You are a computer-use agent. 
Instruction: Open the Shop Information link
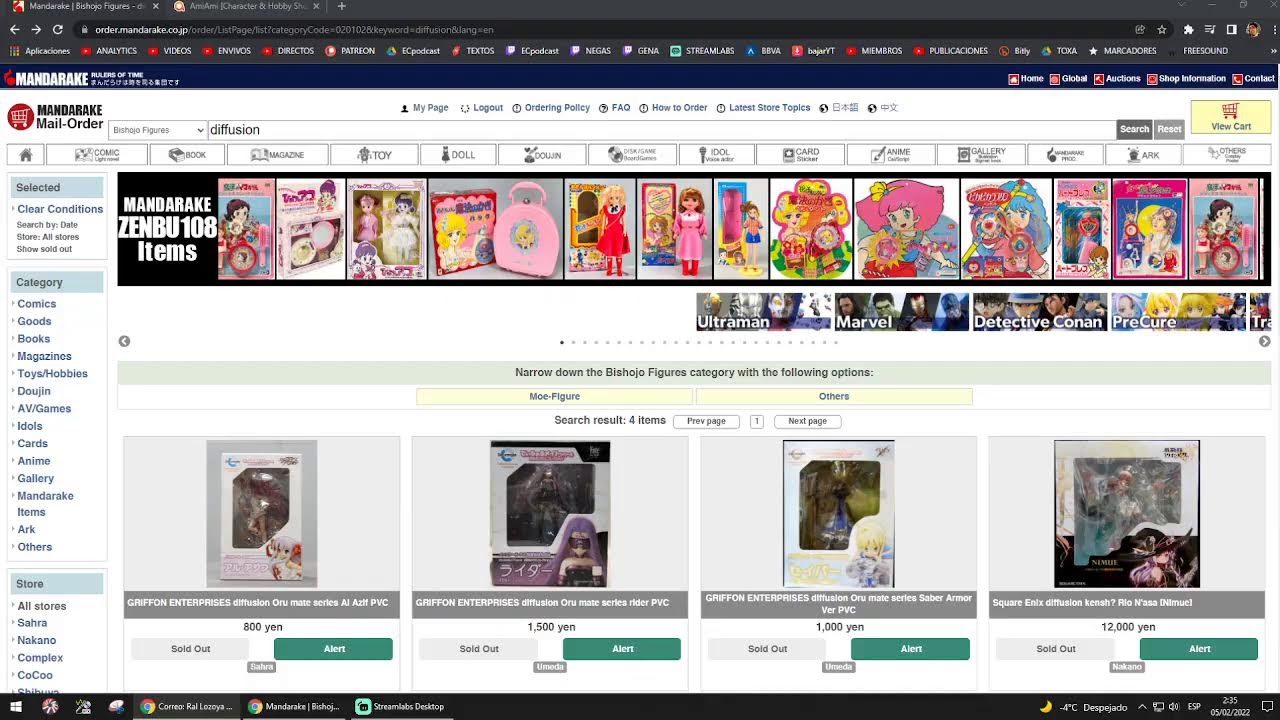pyautogui.click(x=1185, y=78)
